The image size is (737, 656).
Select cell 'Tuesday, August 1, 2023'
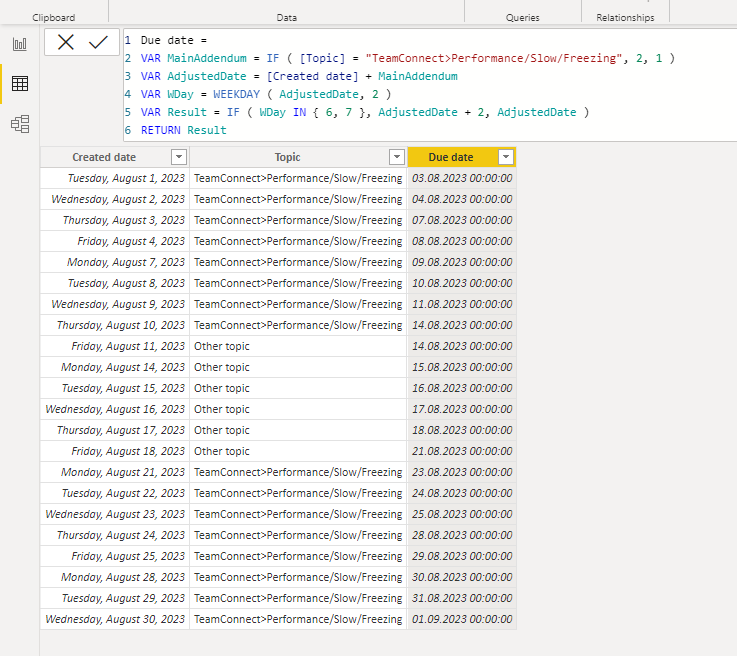[115, 178]
